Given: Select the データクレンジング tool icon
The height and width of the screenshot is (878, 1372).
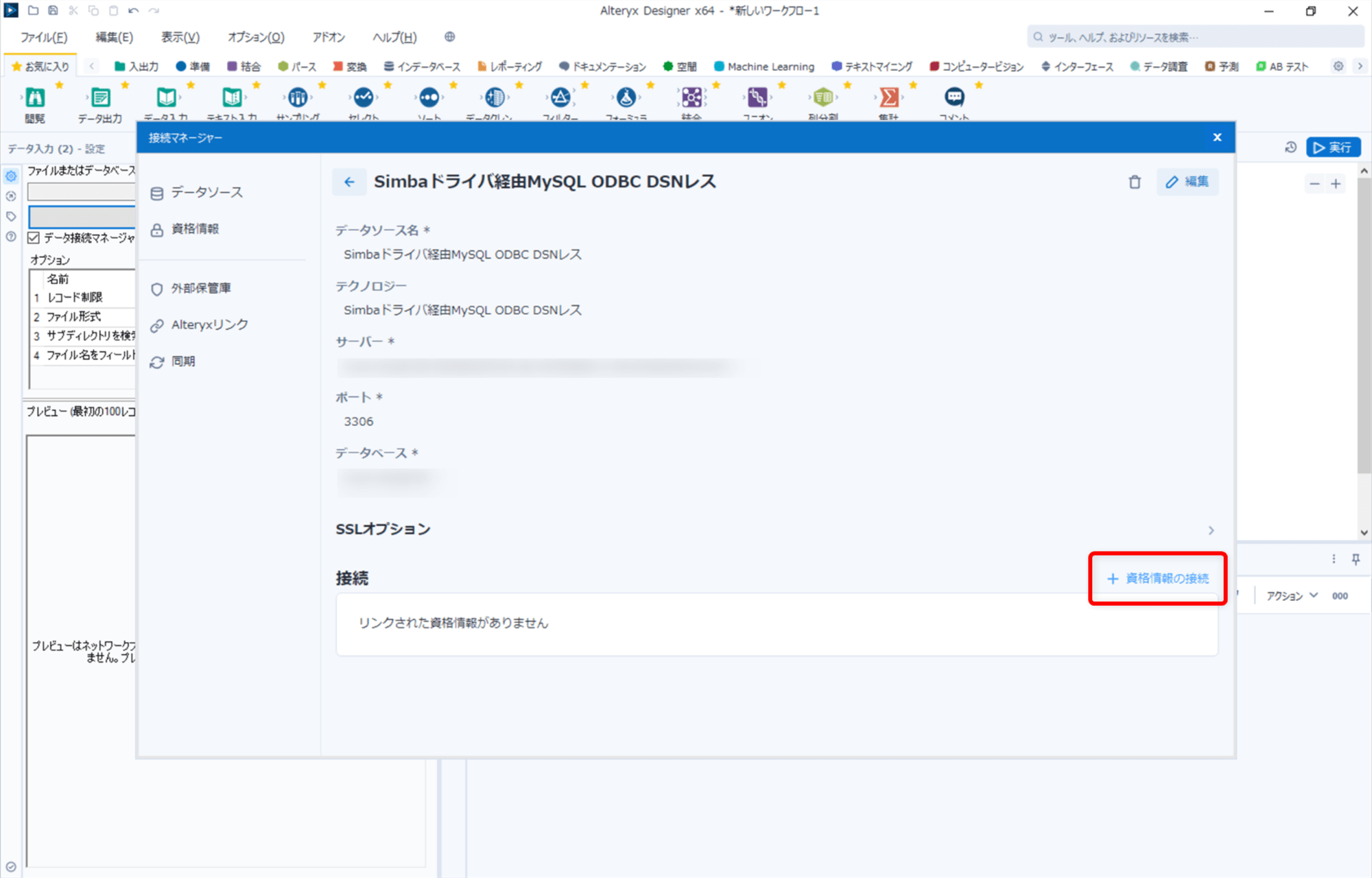Looking at the screenshot, I should tap(495, 97).
